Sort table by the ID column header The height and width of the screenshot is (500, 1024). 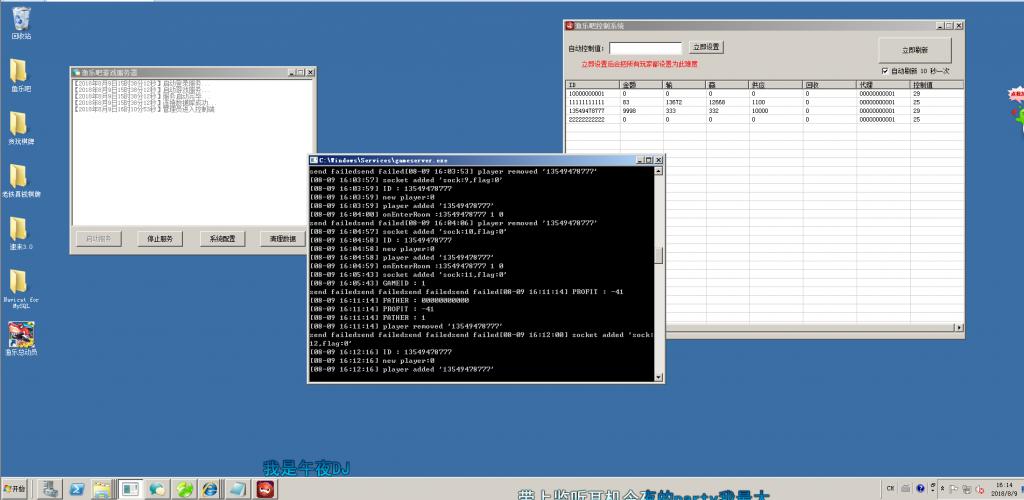pyautogui.click(x=592, y=85)
